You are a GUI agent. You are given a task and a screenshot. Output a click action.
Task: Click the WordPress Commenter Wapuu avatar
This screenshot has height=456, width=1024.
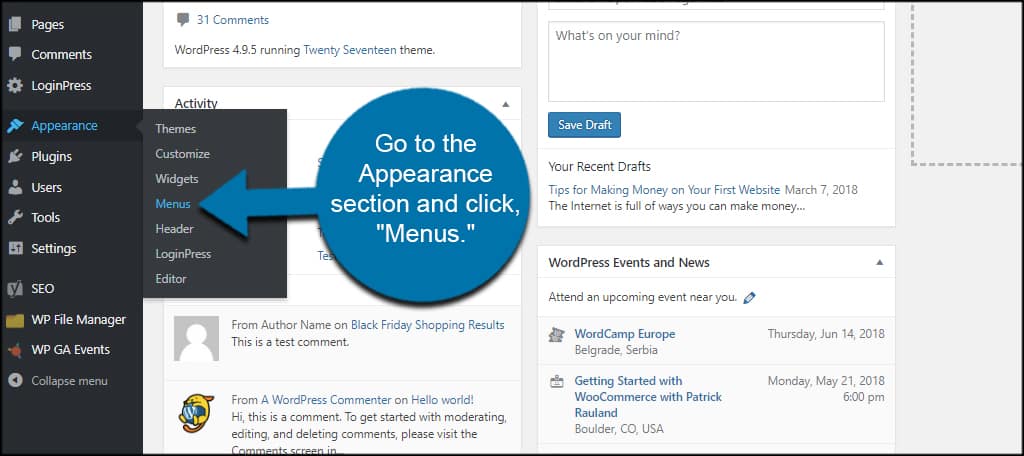196,413
